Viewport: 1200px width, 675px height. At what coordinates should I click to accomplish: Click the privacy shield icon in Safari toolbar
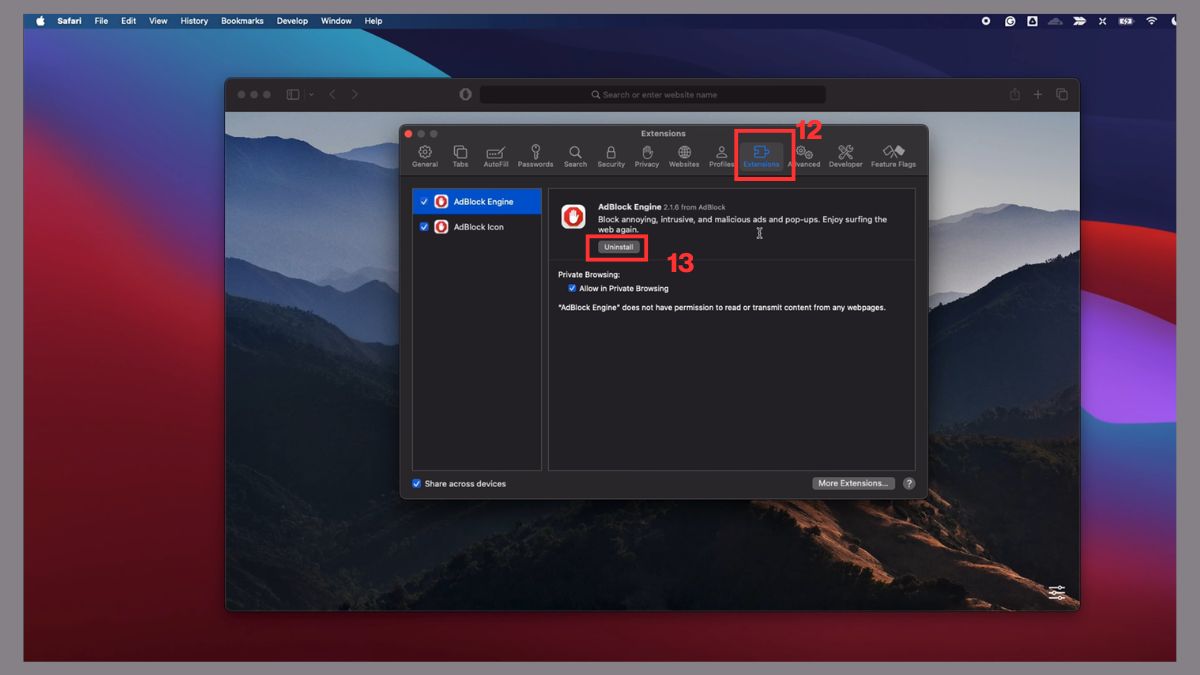pyautogui.click(x=465, y=95)
